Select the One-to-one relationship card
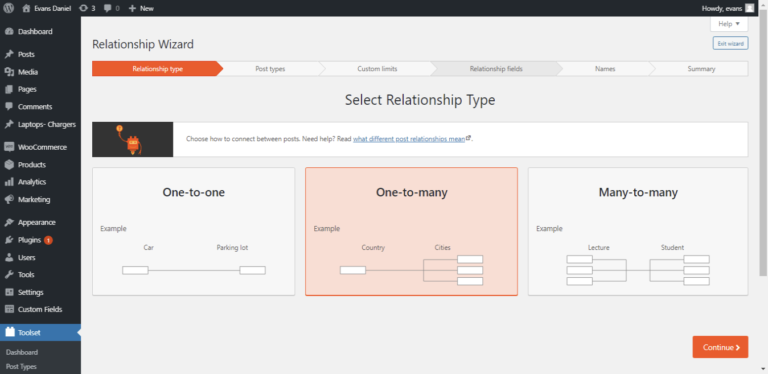 pos(193,232)
